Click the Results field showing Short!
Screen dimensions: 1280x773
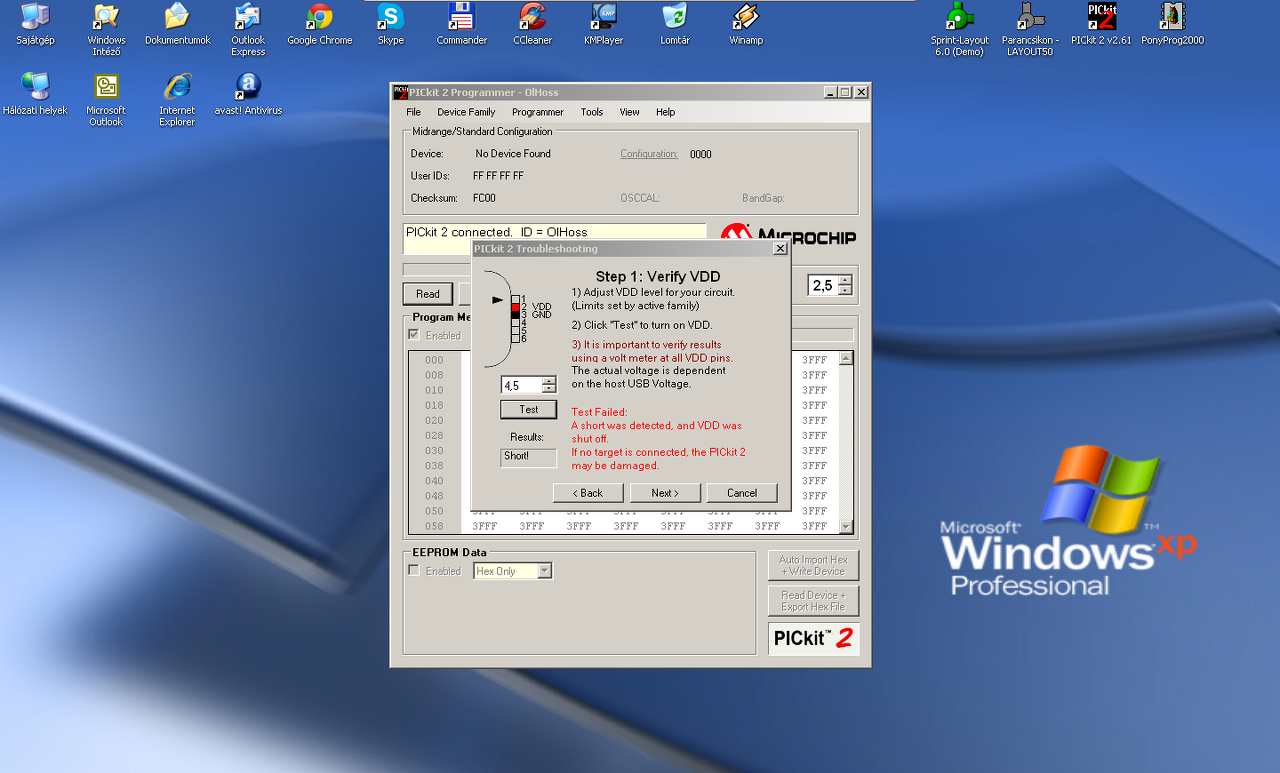pyautogui.click(x=529, y=458)
